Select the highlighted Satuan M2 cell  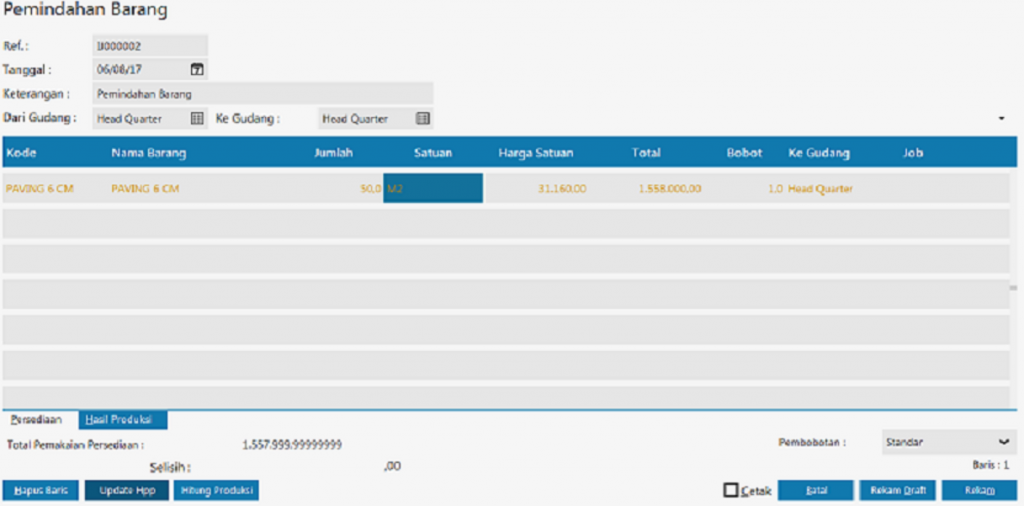coord(433,188)
